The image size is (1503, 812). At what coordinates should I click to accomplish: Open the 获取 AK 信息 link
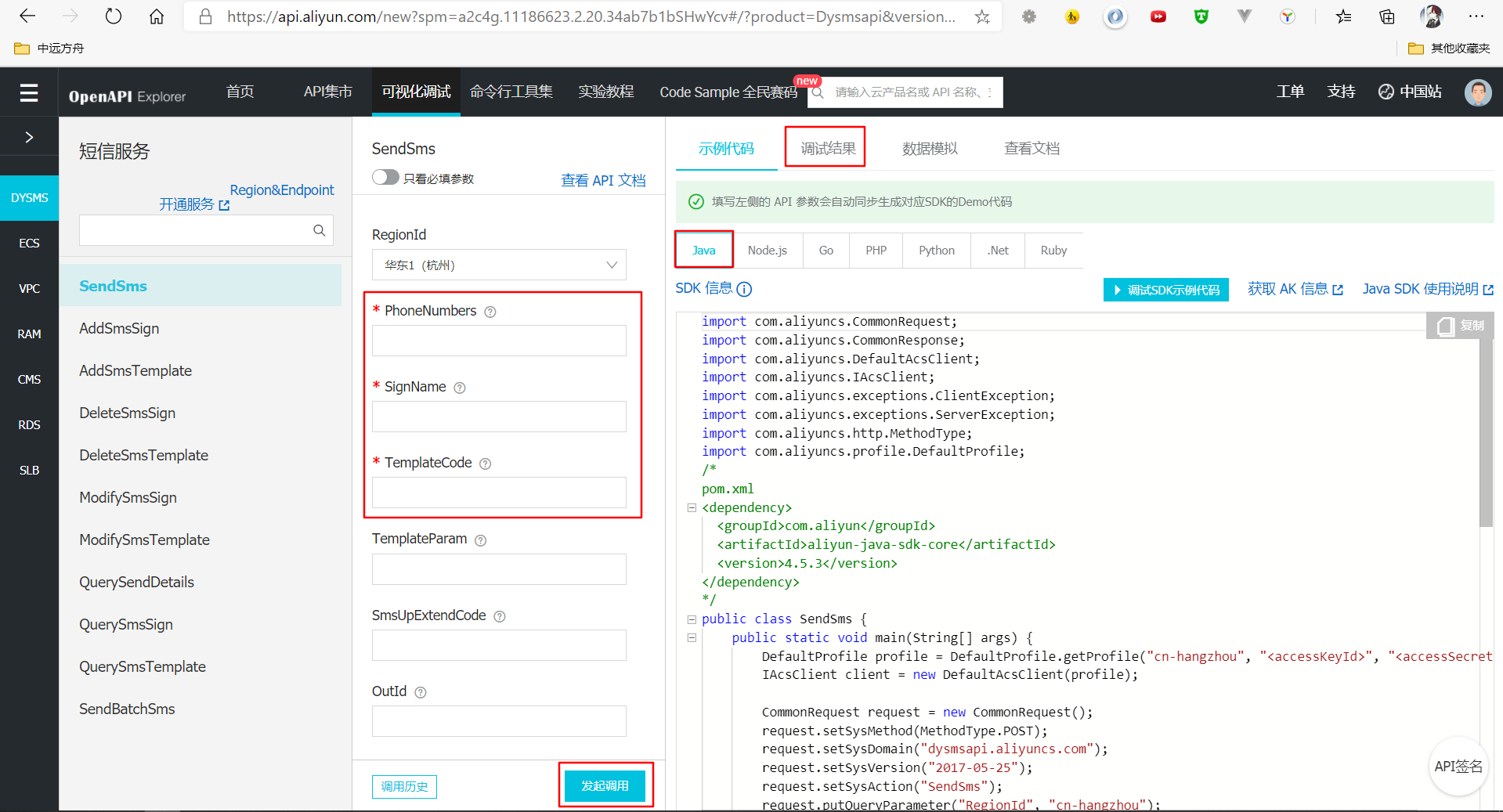[1287, 289]
